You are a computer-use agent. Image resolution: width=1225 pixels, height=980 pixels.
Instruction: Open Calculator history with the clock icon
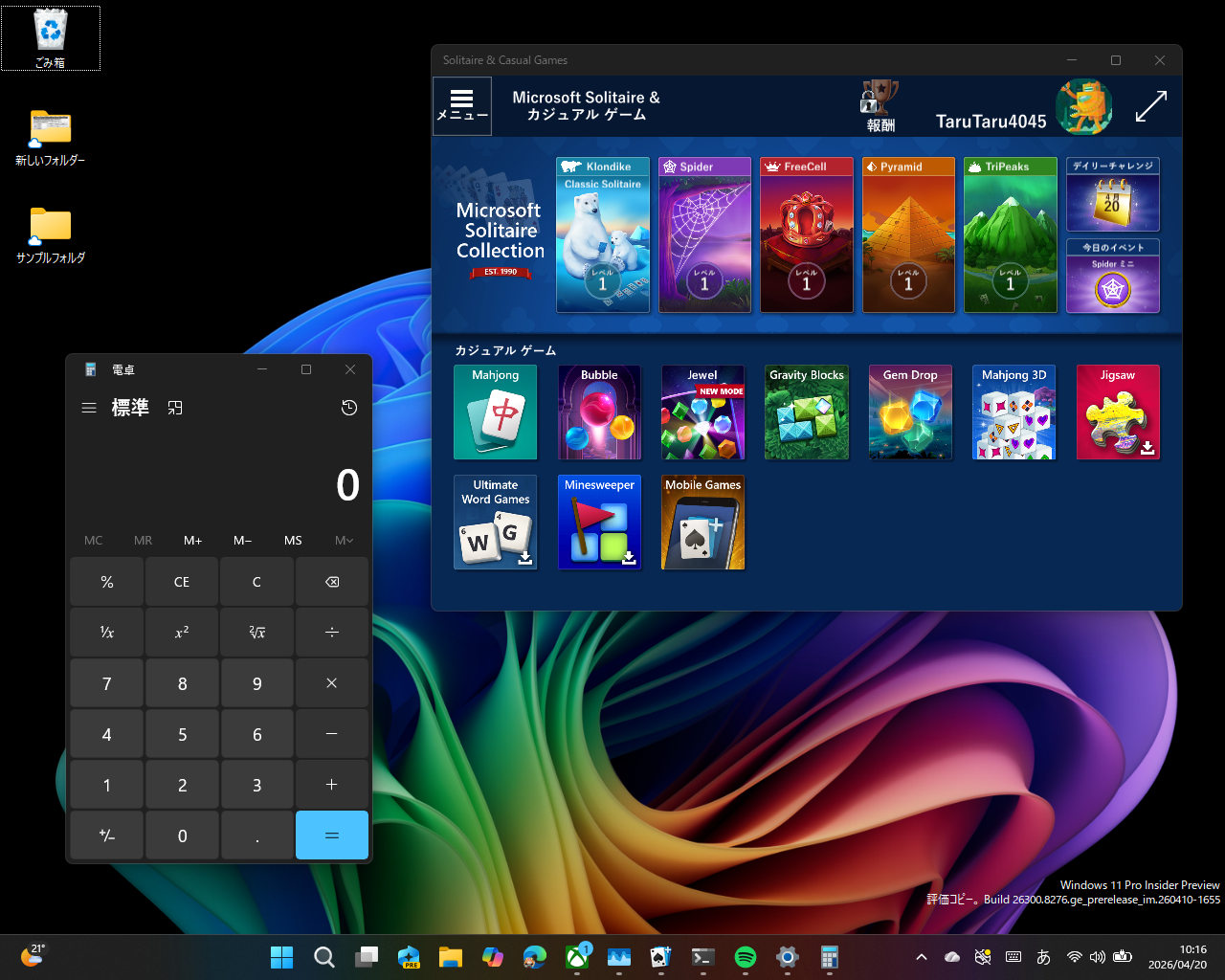pos(348,407)
